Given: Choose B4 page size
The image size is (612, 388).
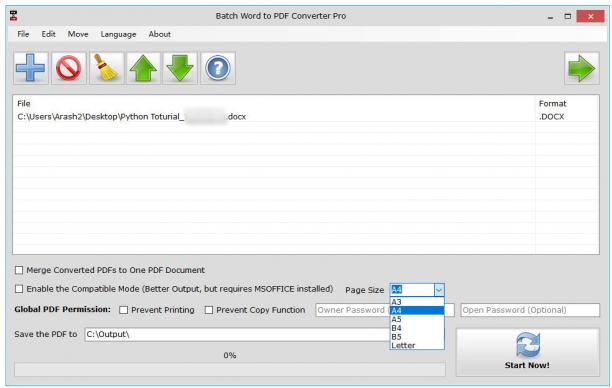Looking at the screenshot, I should tap(417, 328).
